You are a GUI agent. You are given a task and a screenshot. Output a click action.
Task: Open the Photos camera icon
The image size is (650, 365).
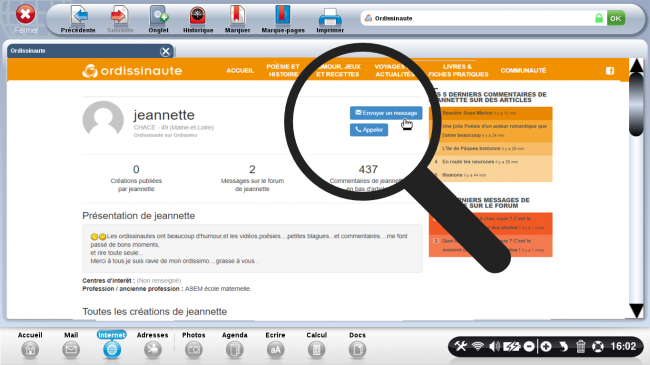coord(194,350)
